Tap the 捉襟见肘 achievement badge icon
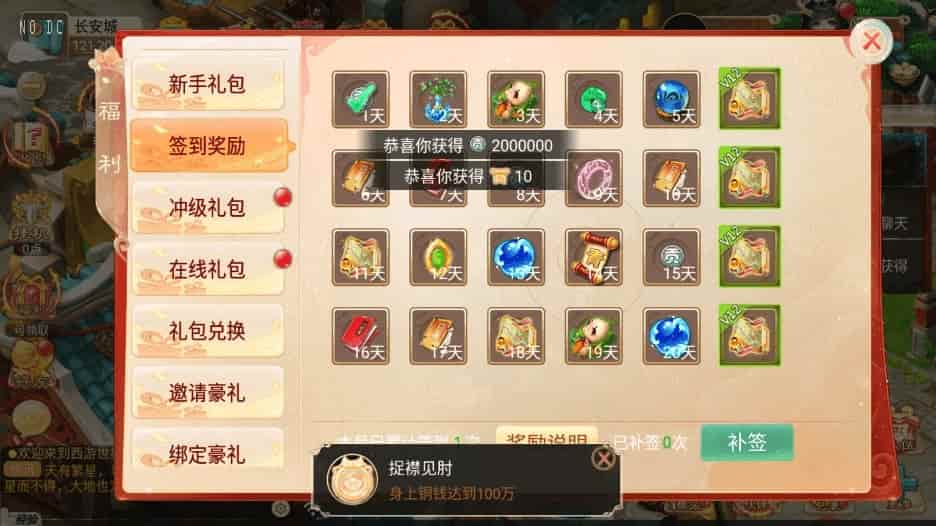 (x=353, y=479)
